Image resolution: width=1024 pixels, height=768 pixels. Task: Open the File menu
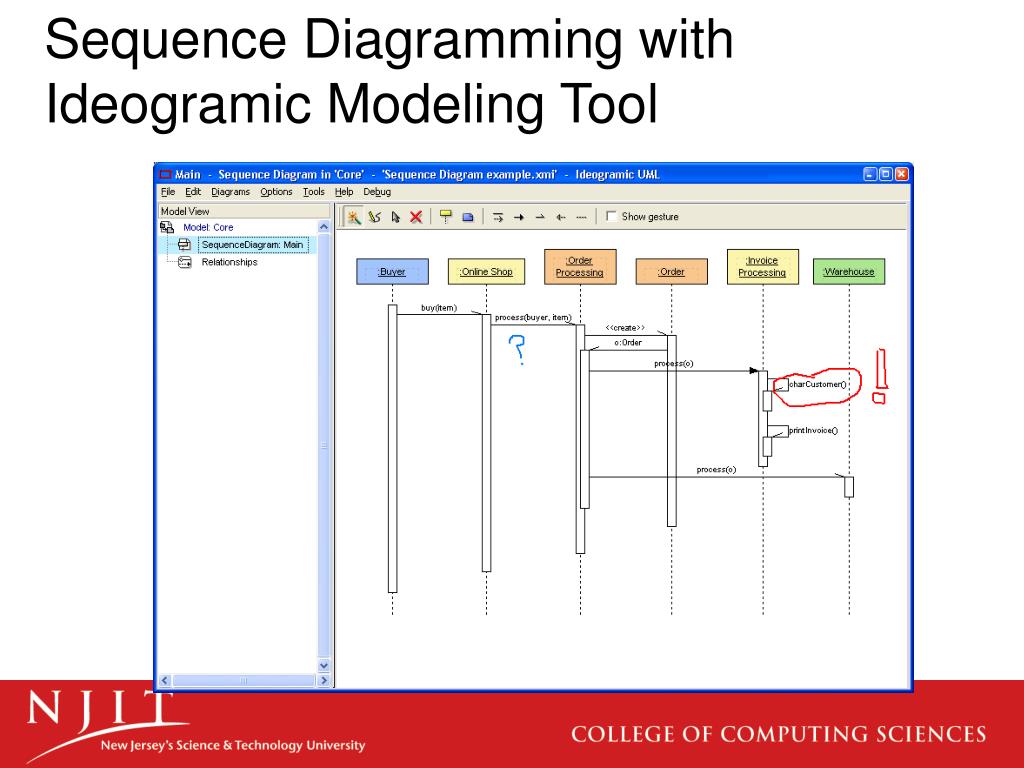click(168, 192)
